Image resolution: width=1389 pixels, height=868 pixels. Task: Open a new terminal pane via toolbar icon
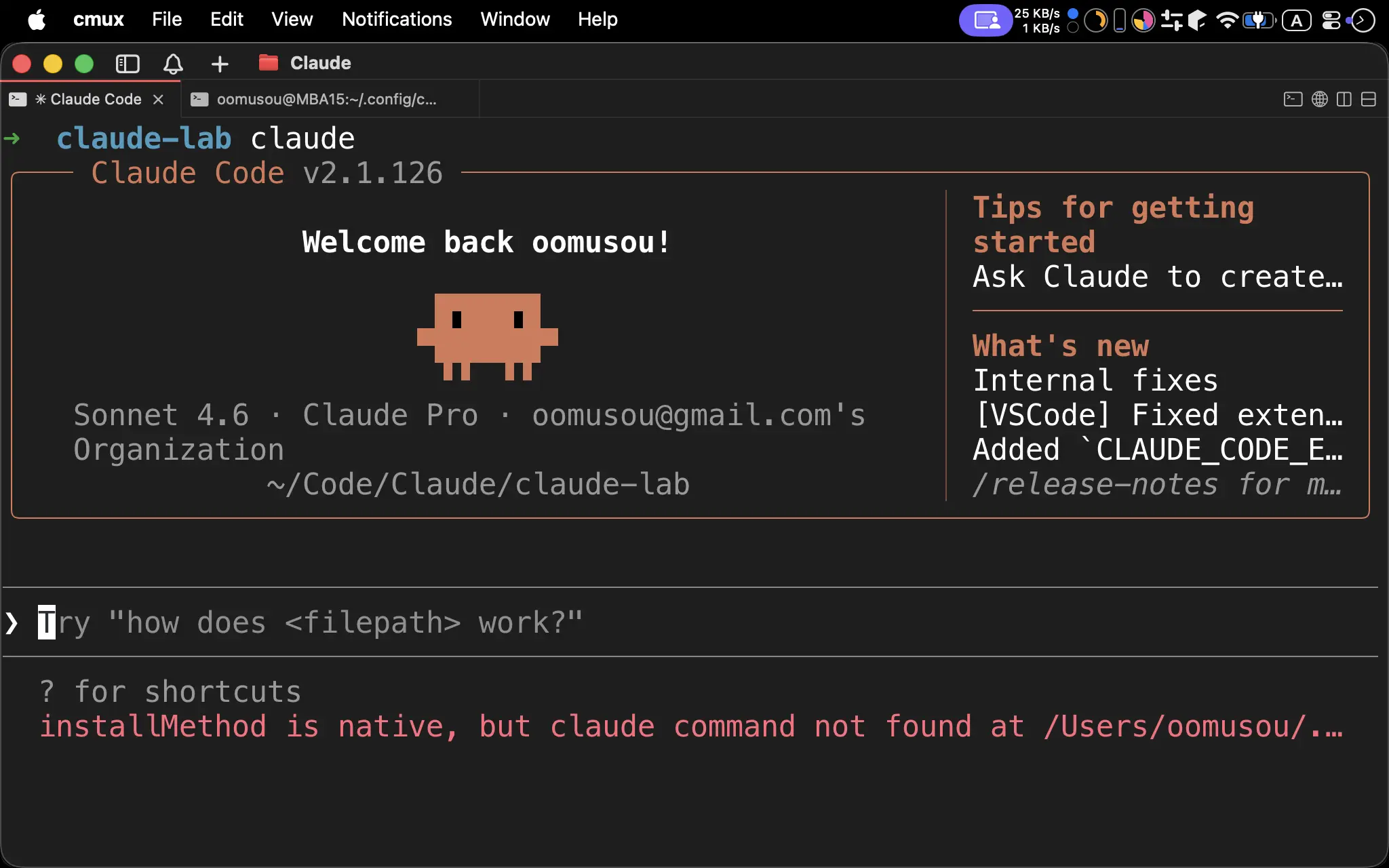1293,99
